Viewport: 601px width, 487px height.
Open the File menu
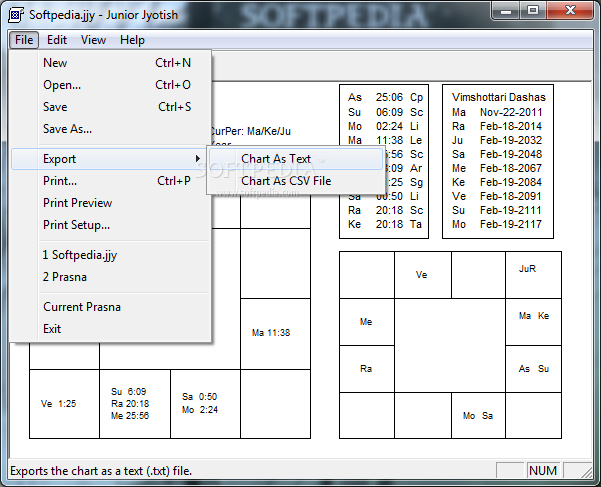[x=24, y=40]
